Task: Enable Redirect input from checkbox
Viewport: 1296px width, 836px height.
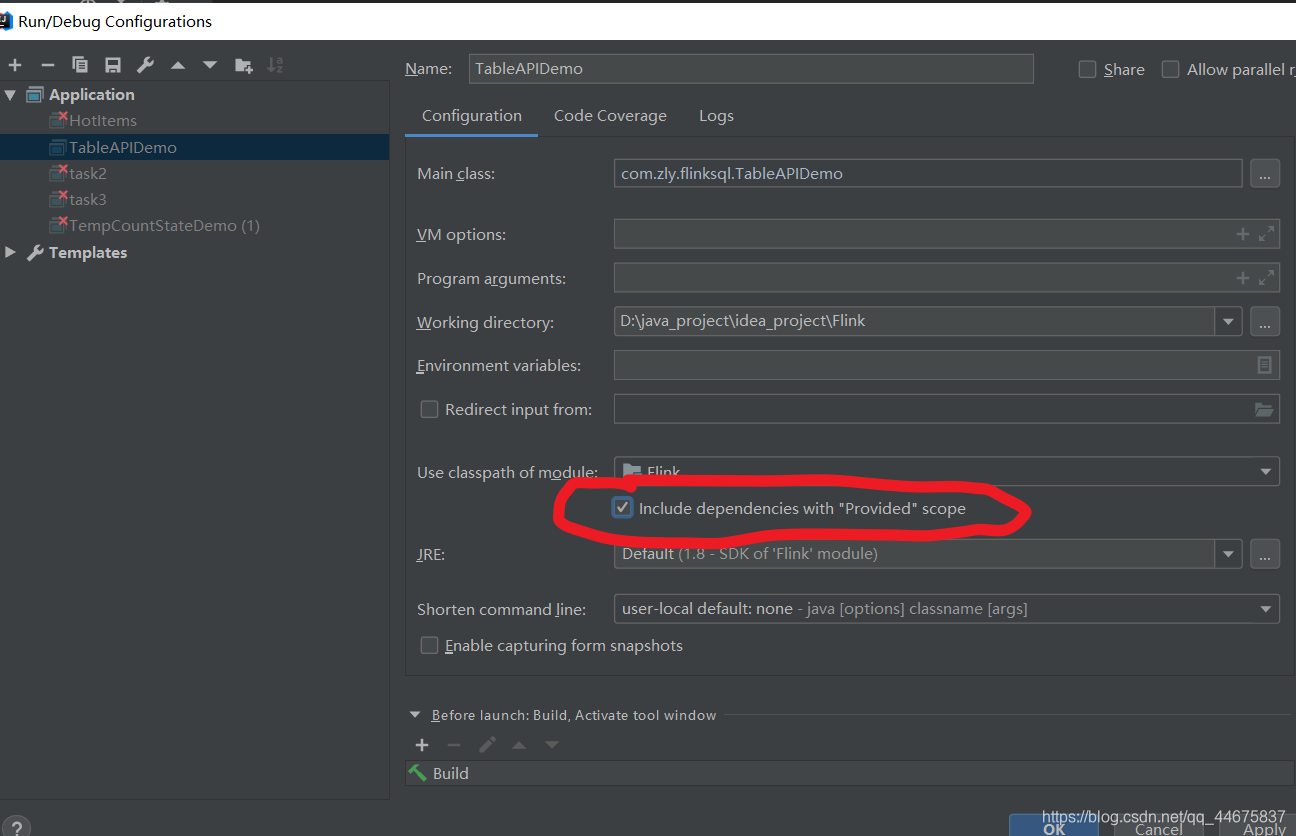Action: tap(429, 409)
